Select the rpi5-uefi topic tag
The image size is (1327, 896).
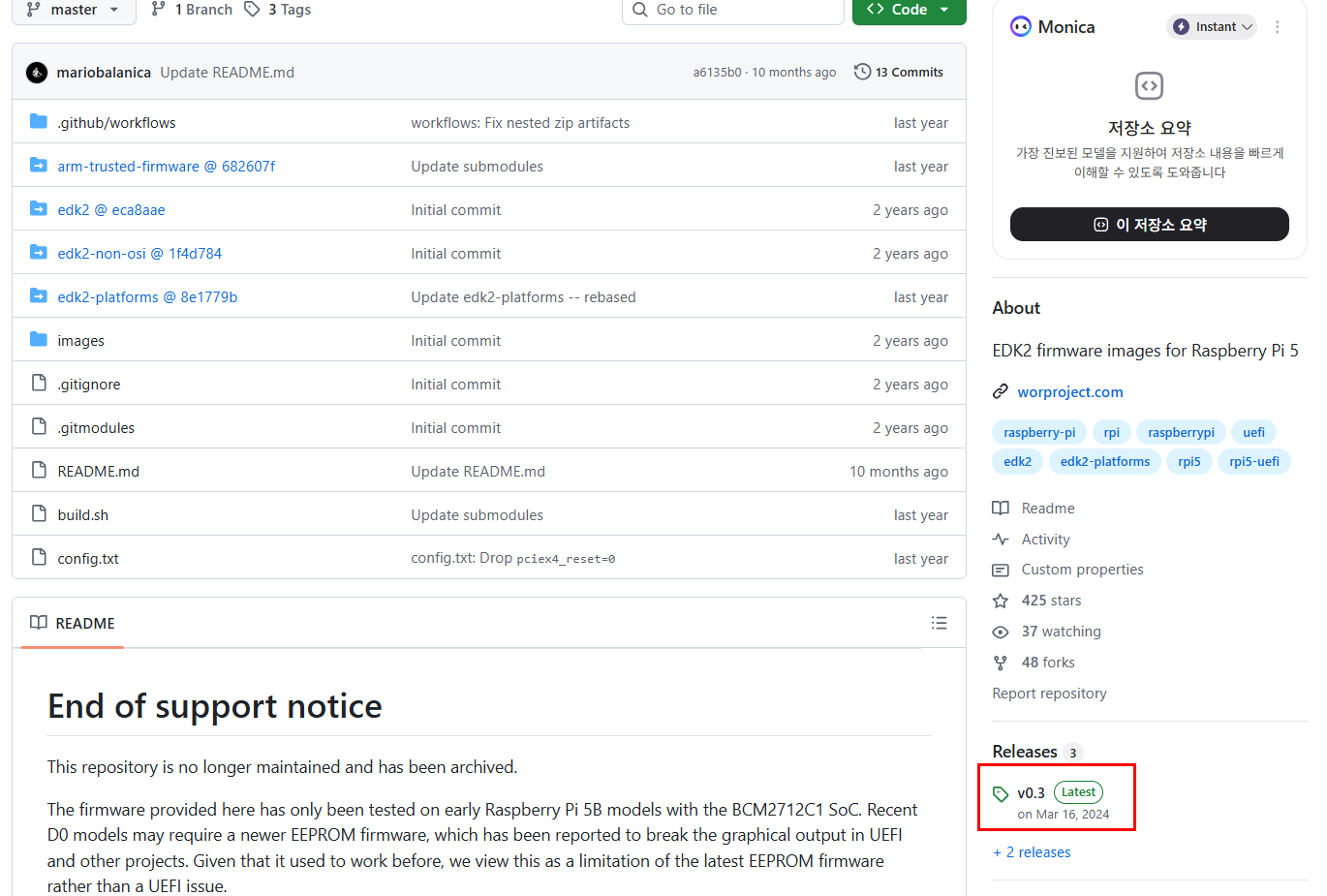(1254, 462)
